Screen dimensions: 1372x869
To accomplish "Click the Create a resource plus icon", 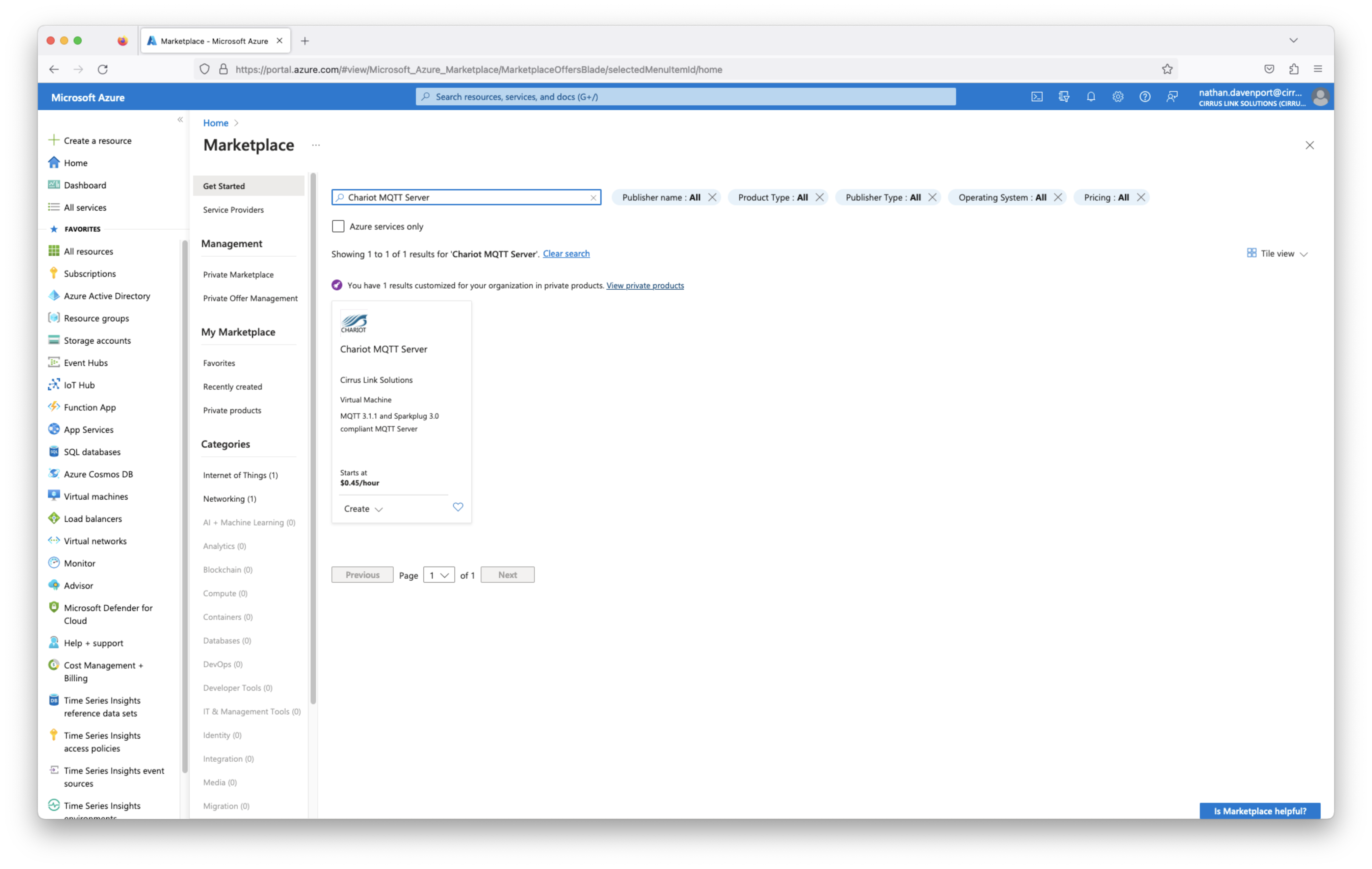I will click(54, 140).
